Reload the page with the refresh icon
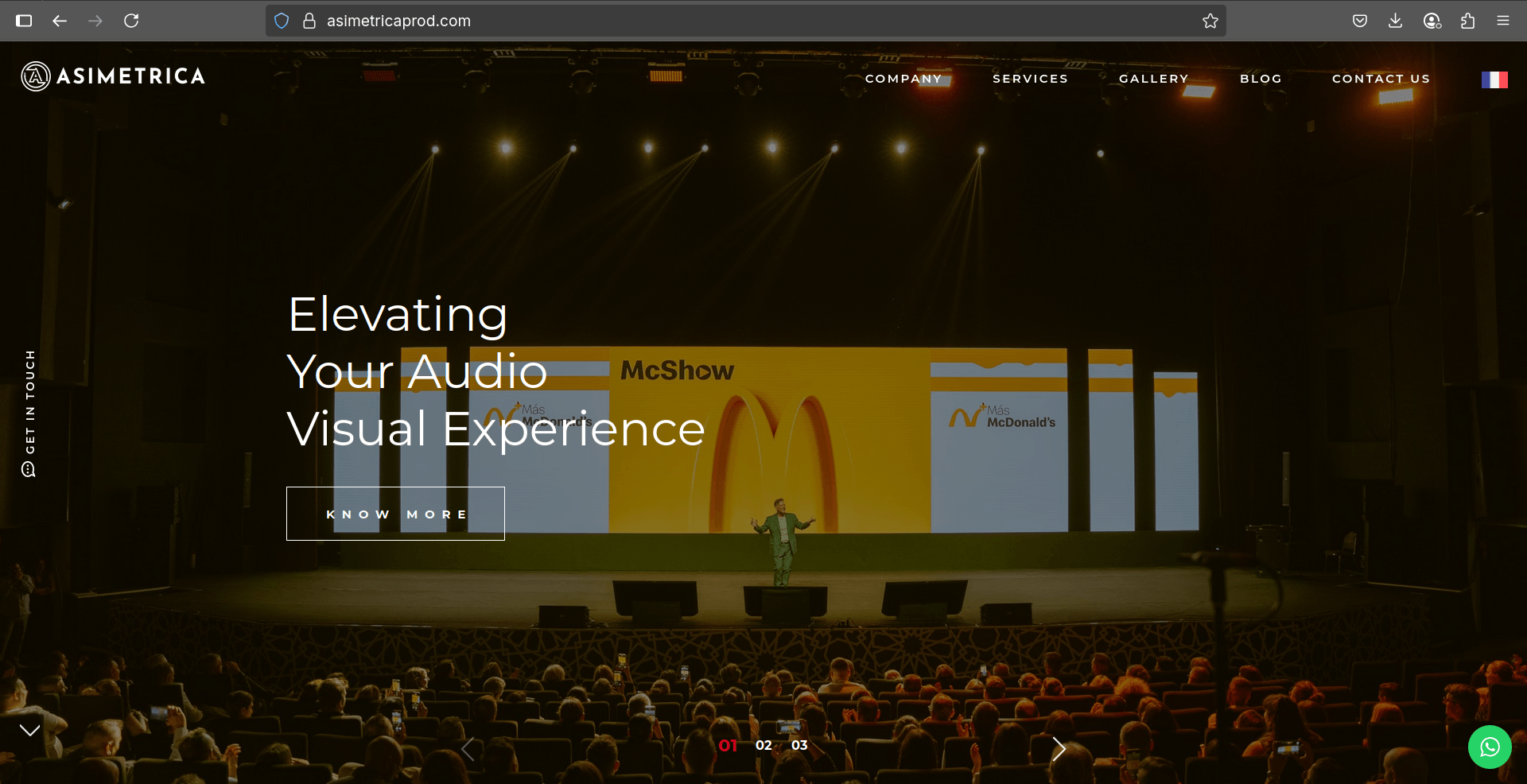 pyautogui.click(x=131, y=21)
